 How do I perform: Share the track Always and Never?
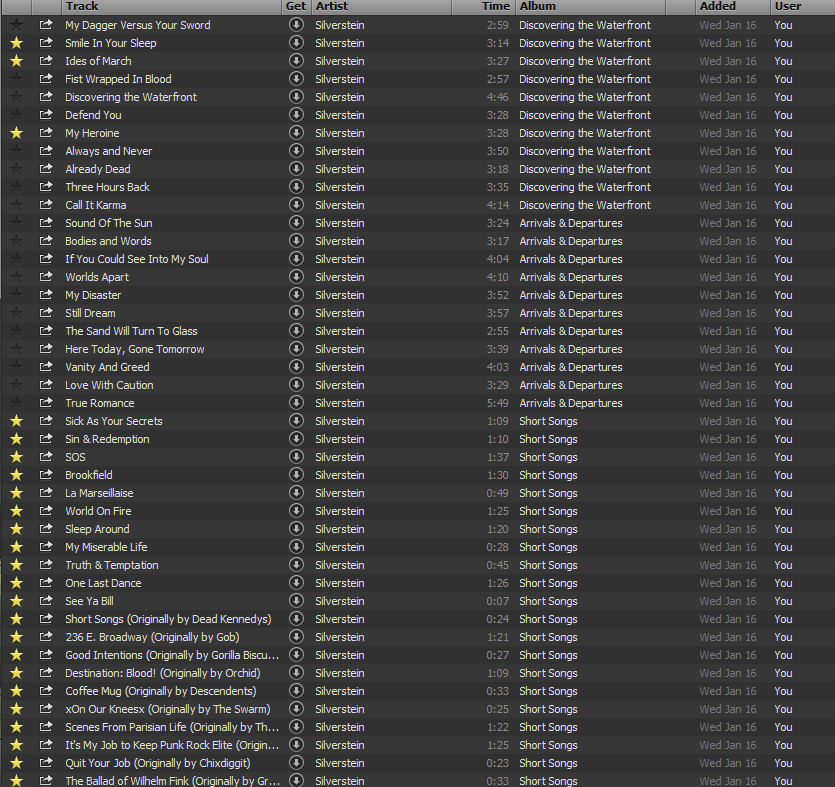point(46,151)
